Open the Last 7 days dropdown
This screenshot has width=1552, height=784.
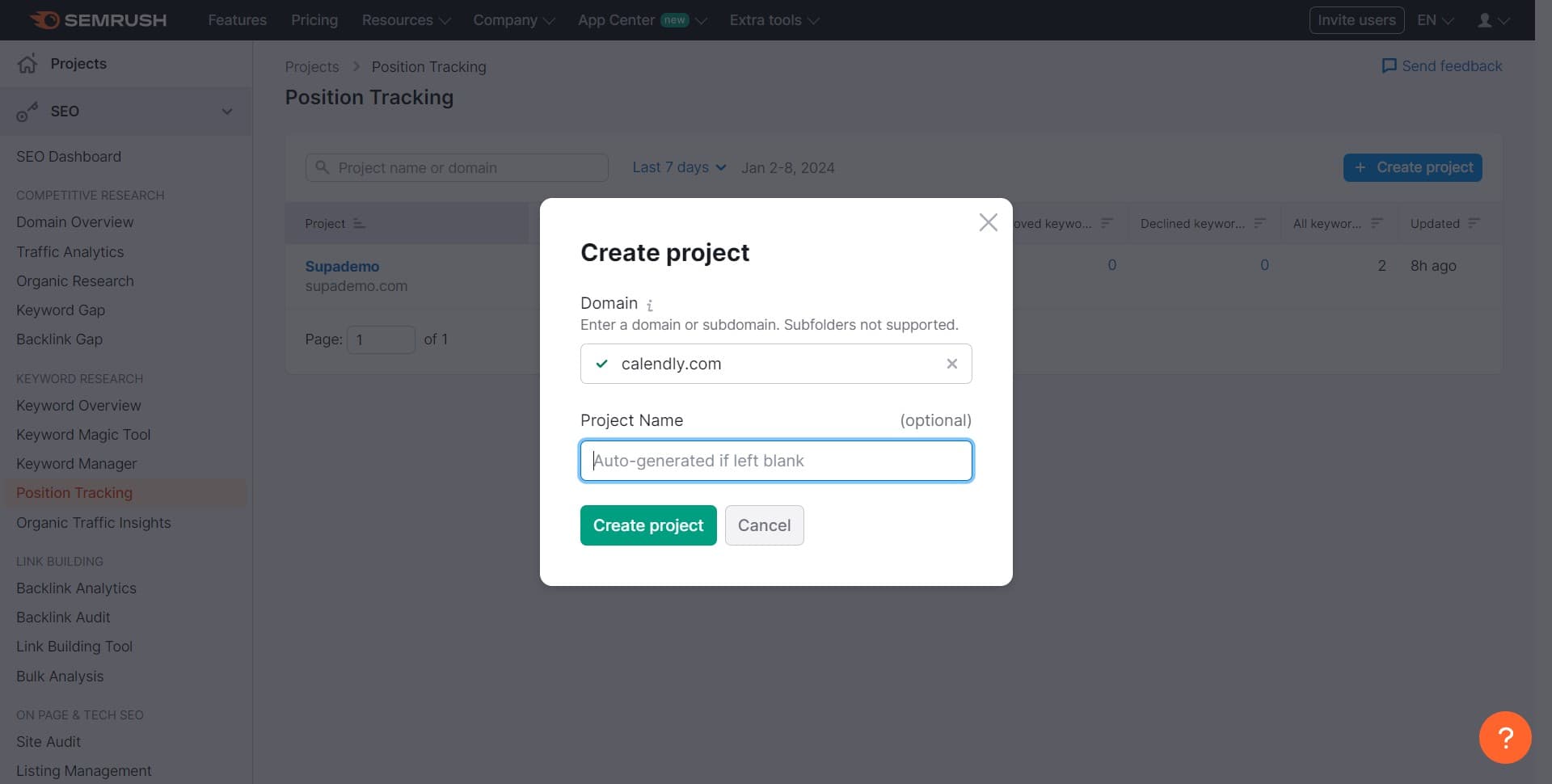(x=679, y=167)
